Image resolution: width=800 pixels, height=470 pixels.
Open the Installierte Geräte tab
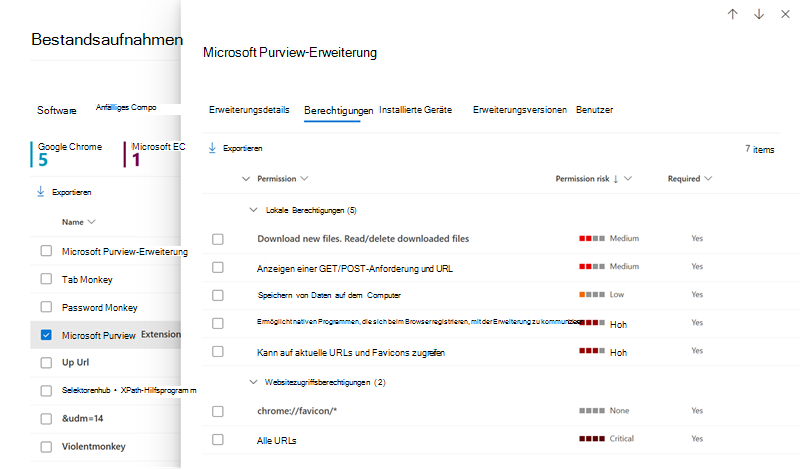[415, 110]
